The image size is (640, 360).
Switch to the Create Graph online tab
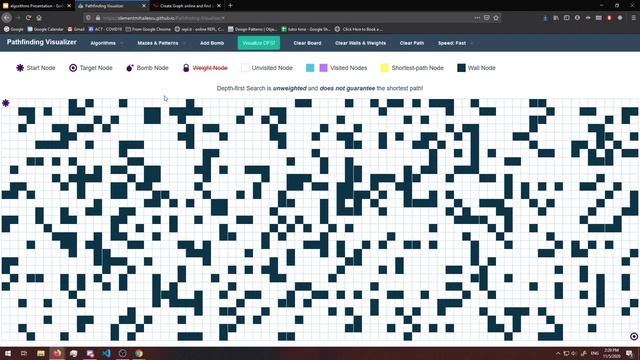point(187,6)
